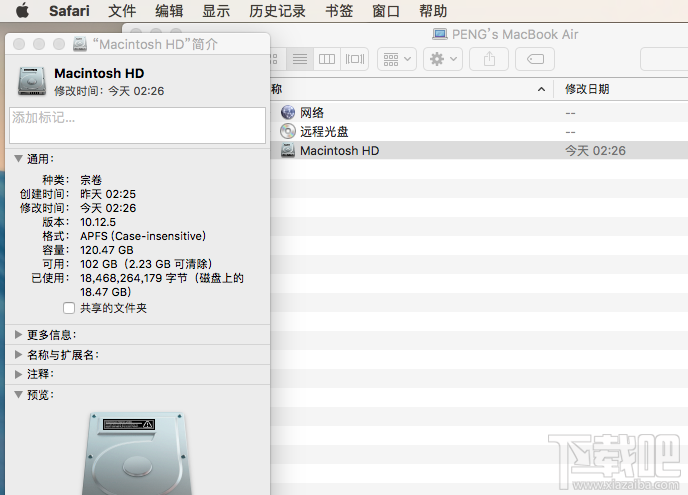Click the 昨天 02:25 creation time
Image resolution: width=688 pixels, height=495 pixels.
coord(108,194)
